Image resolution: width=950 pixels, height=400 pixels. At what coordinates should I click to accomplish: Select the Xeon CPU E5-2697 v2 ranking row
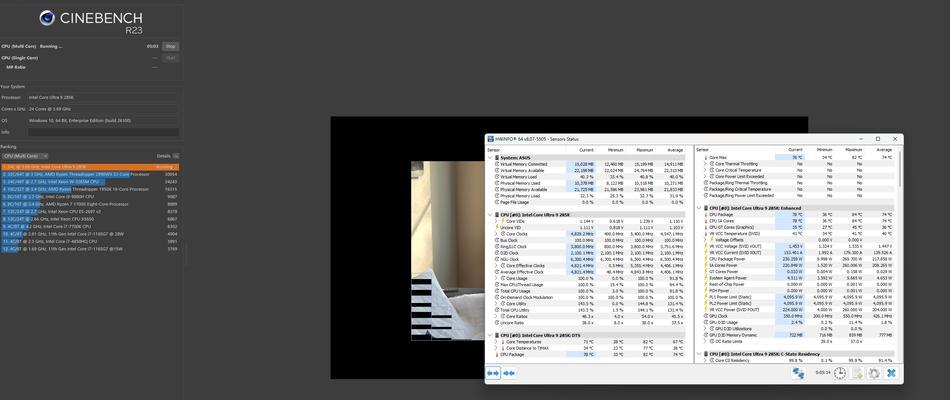[x=90, y=212]
